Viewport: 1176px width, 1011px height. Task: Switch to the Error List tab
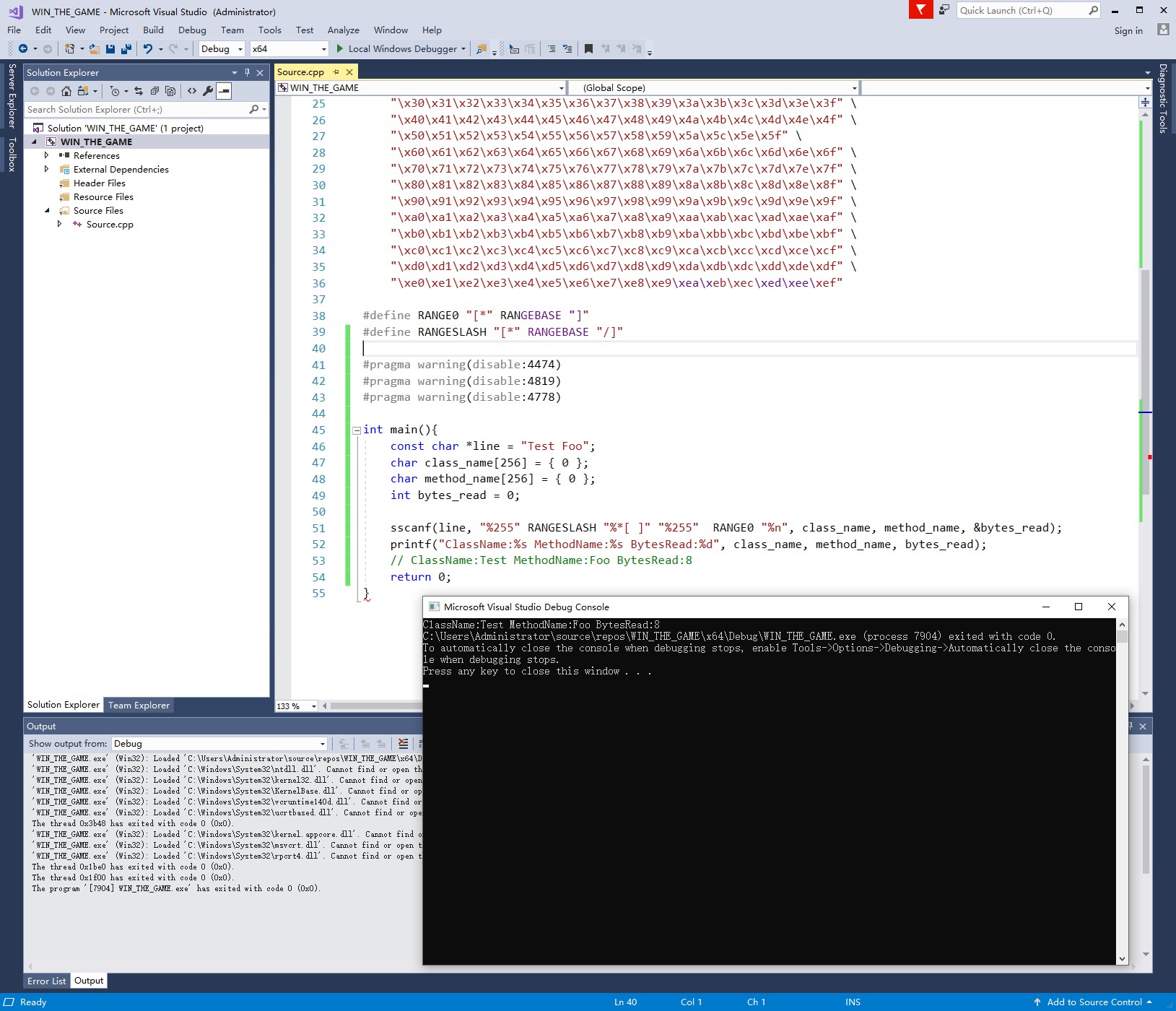coord(46,981)
